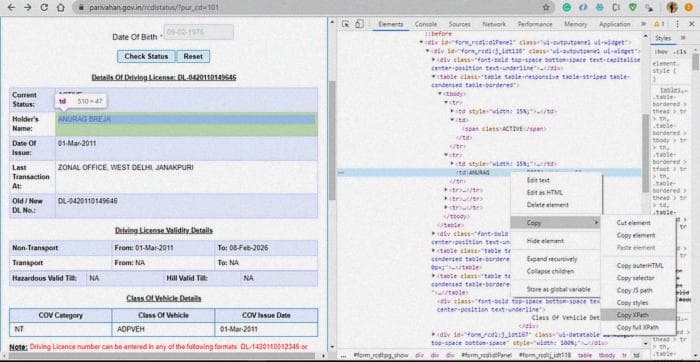Reload the parivahan page
Image resolution: width=700 pixels, height=362 pixels.
point(44,8)
